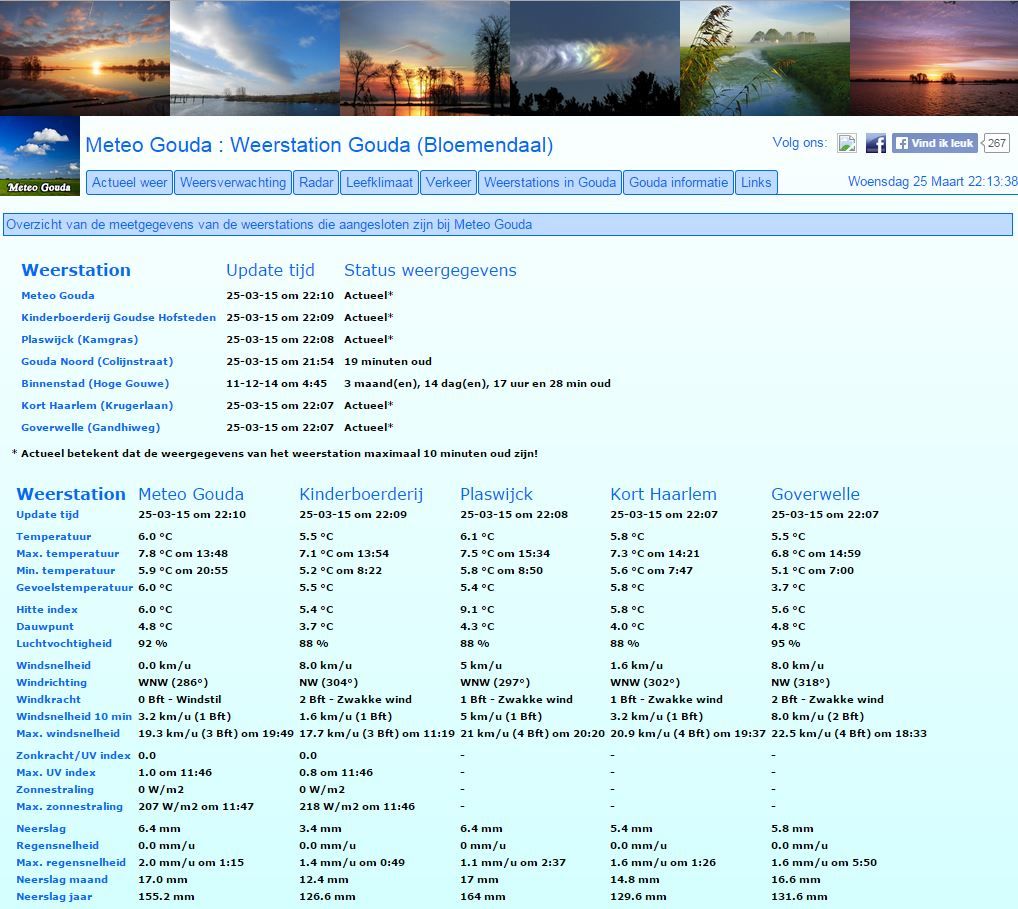Open Kort Haarlem (Krugerlaan) station link
This screenshot has width=1018, height=909.
(97, 406)
